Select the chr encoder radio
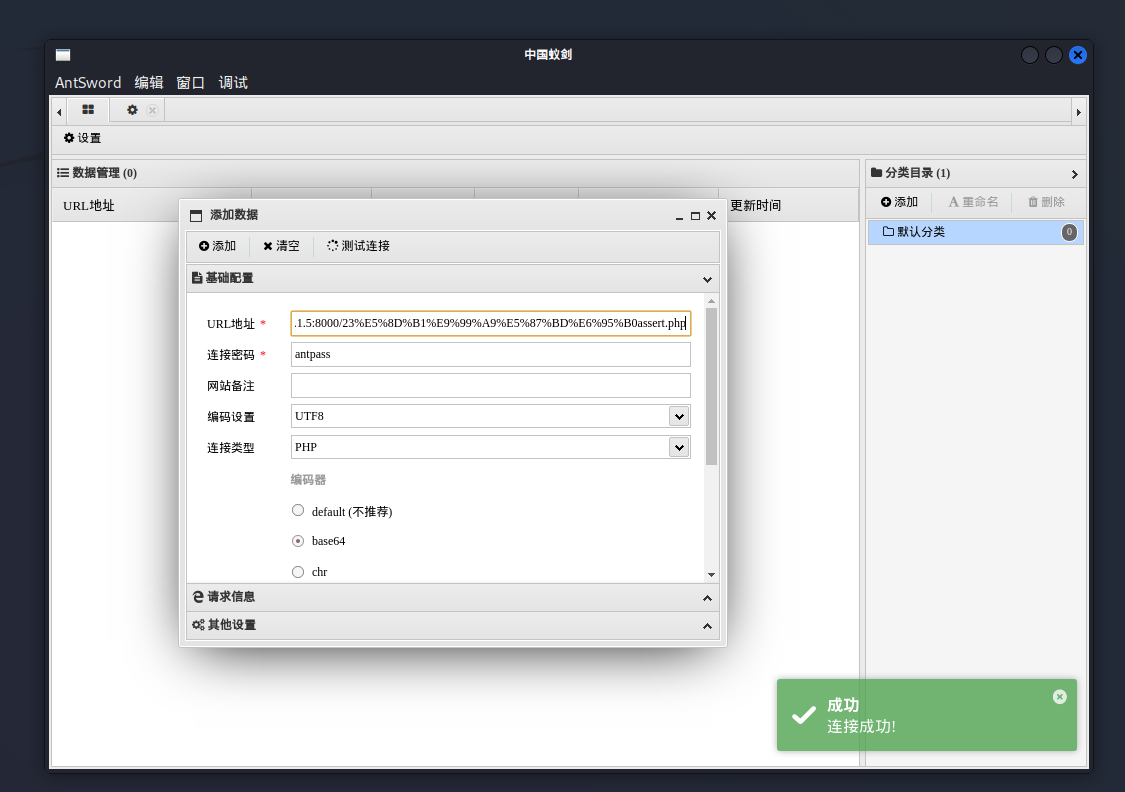This screenshot has width=1125, height=792. point(298,572)
